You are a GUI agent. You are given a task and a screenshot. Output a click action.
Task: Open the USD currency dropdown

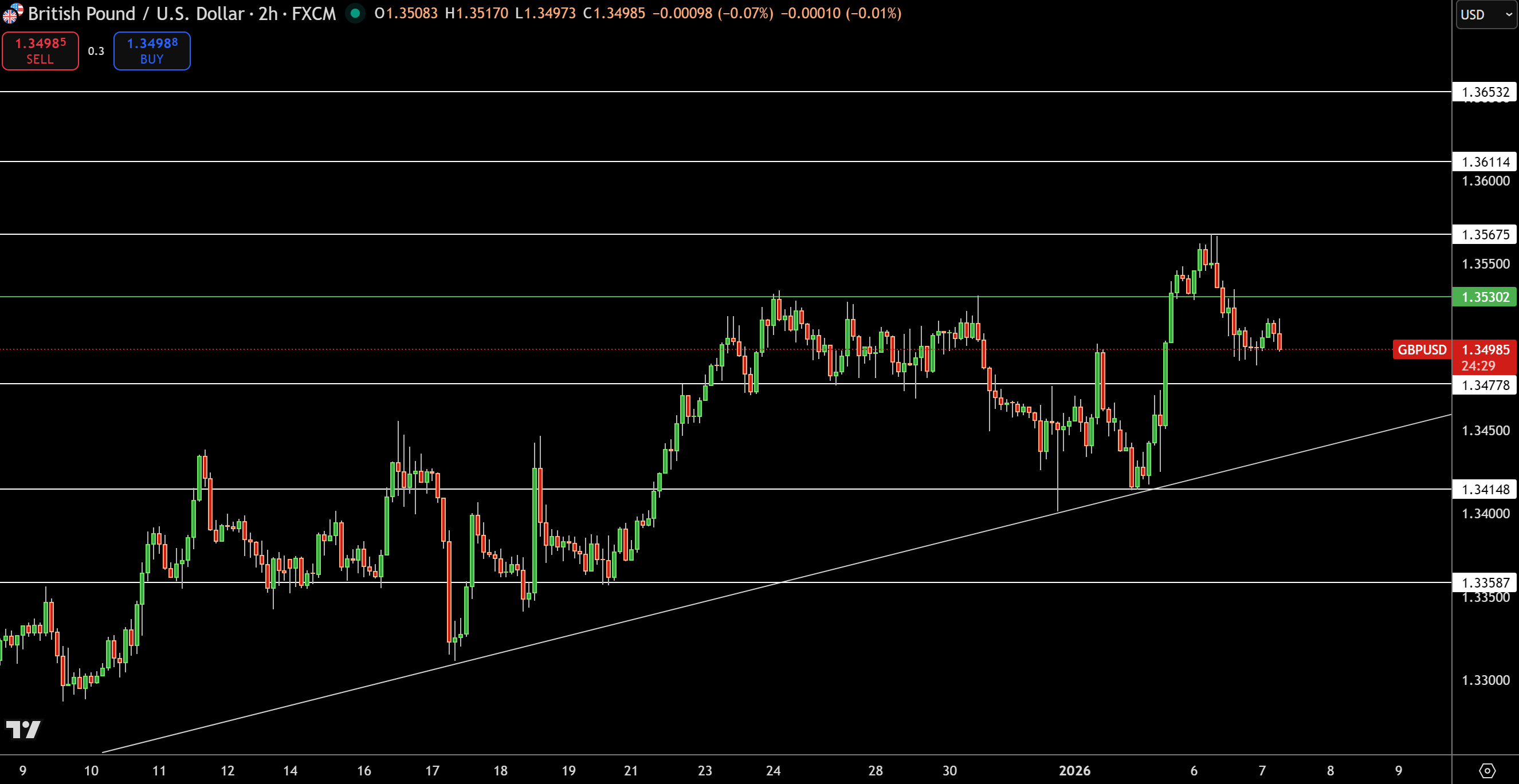[x=1486, y=14]
